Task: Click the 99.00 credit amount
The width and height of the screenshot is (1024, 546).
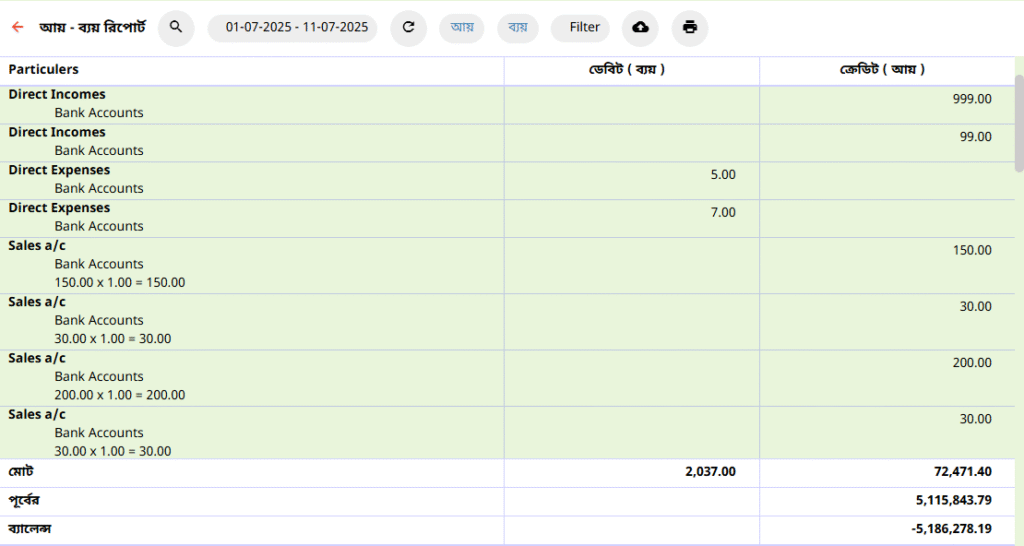Action: click(975, 137)
